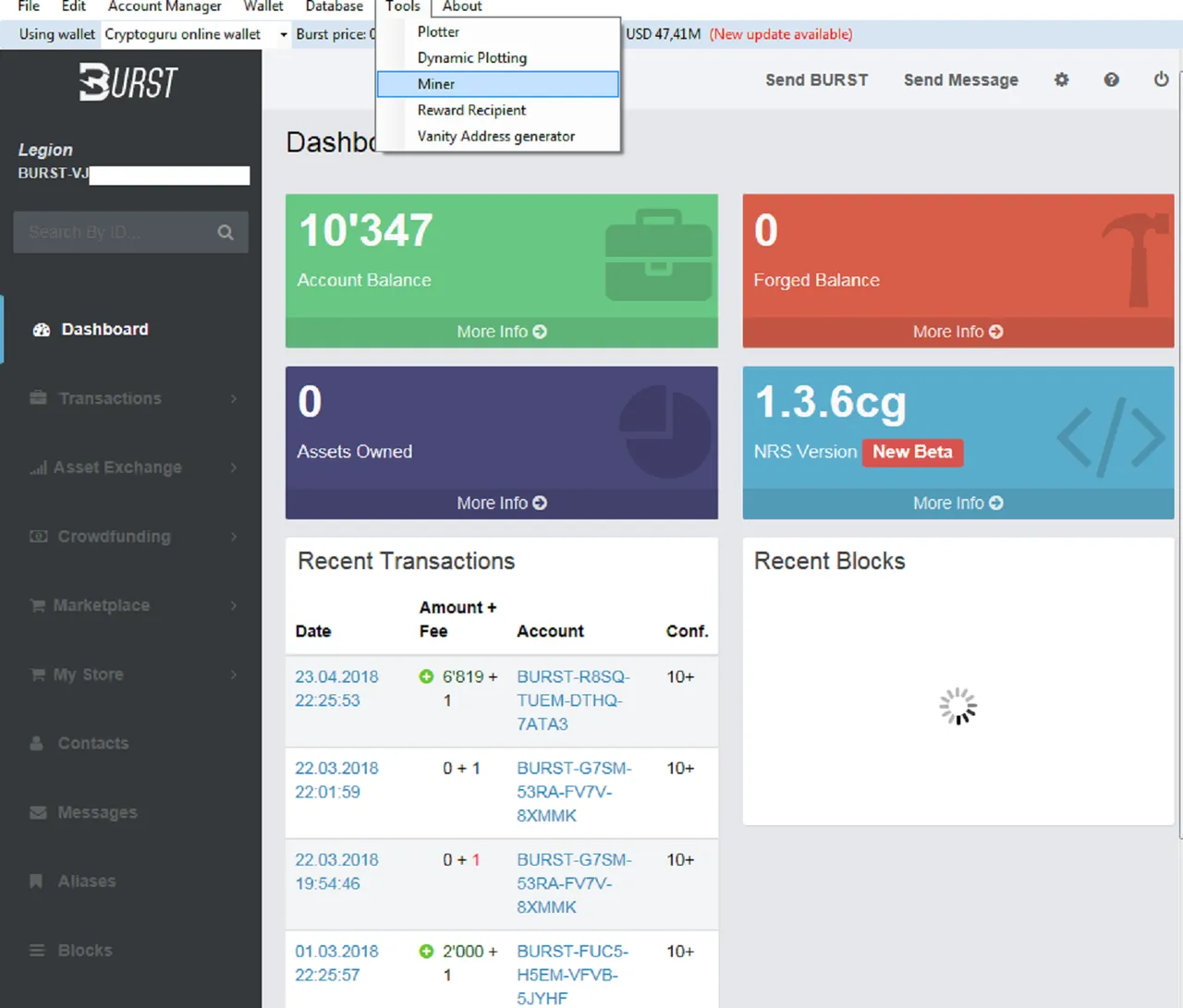Click Send Message button
Viewport: 1183px width, 1008px height.
click(x=961, y=80)
